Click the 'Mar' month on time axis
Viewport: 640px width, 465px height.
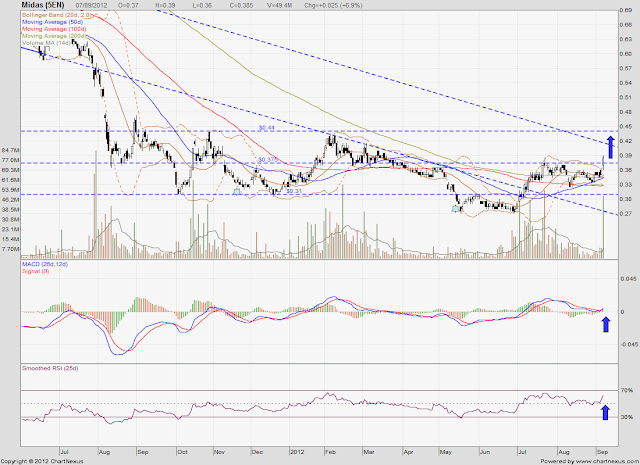click(369, 452)
